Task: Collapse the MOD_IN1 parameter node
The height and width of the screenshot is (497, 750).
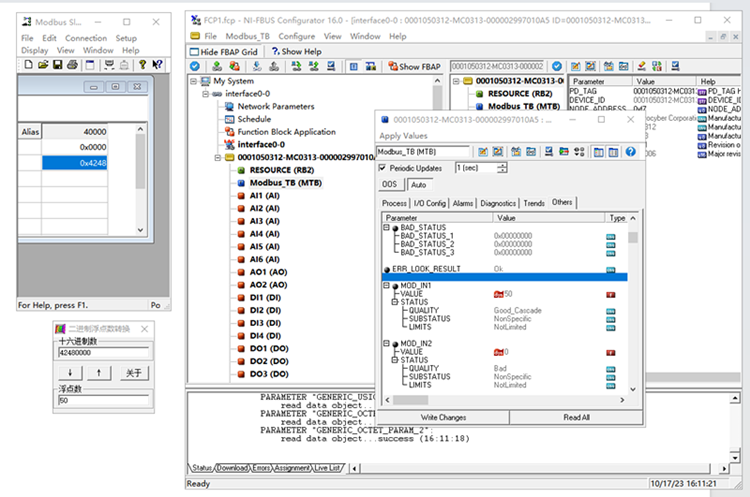Action: point(386,286)
